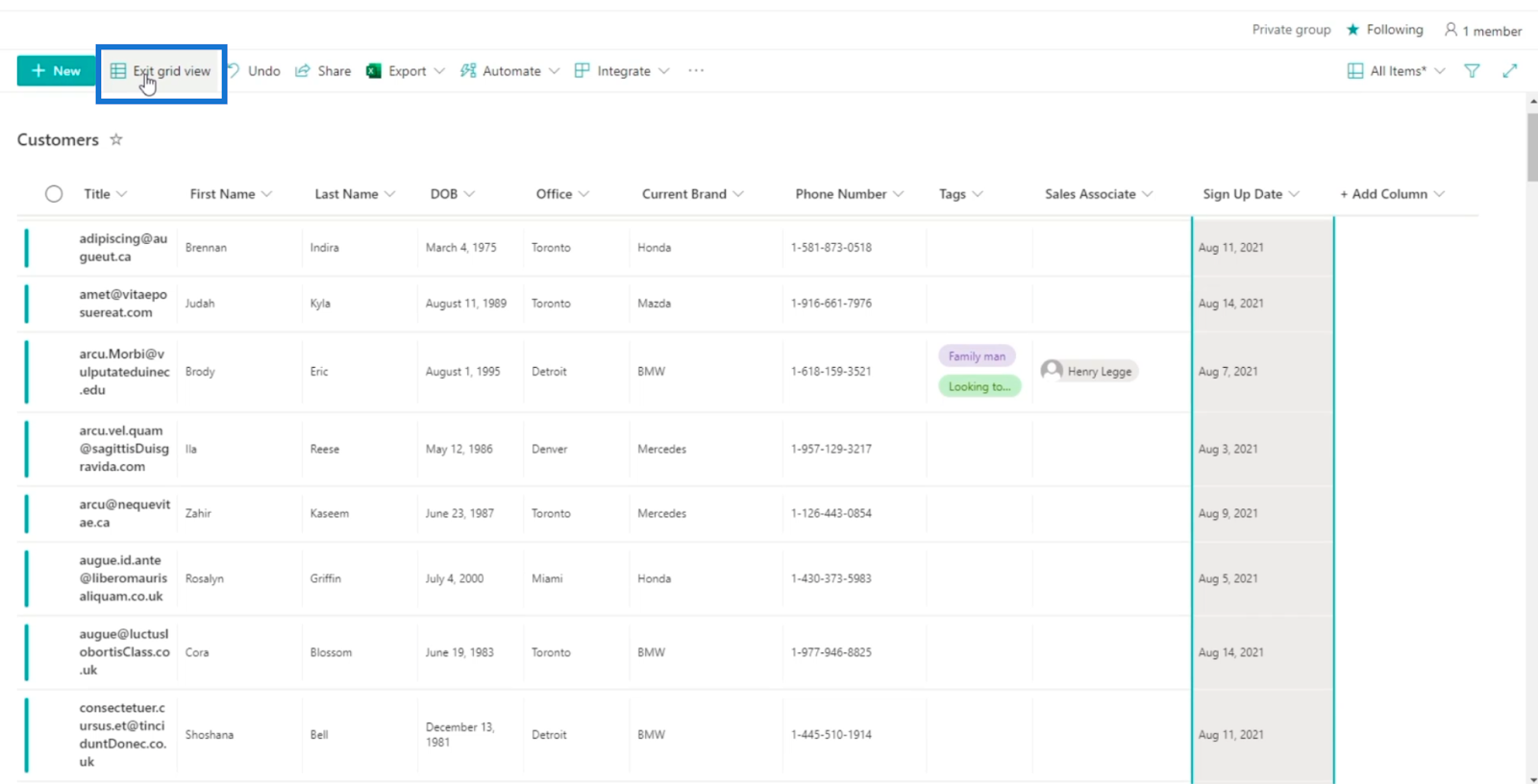Click the 1 member people icon
Image resolution: width=1538 pixels, height=784 pixels.
coord(1451,30)
